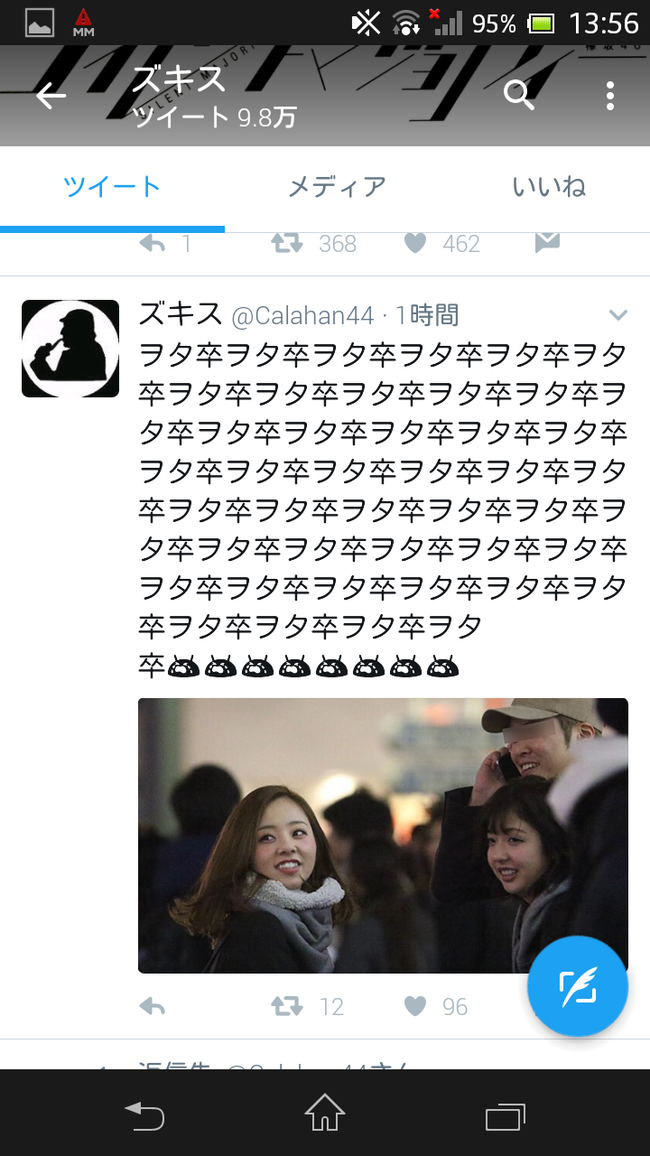Switch to the メディア tab
650x1156 pixels.
[337, 187]
